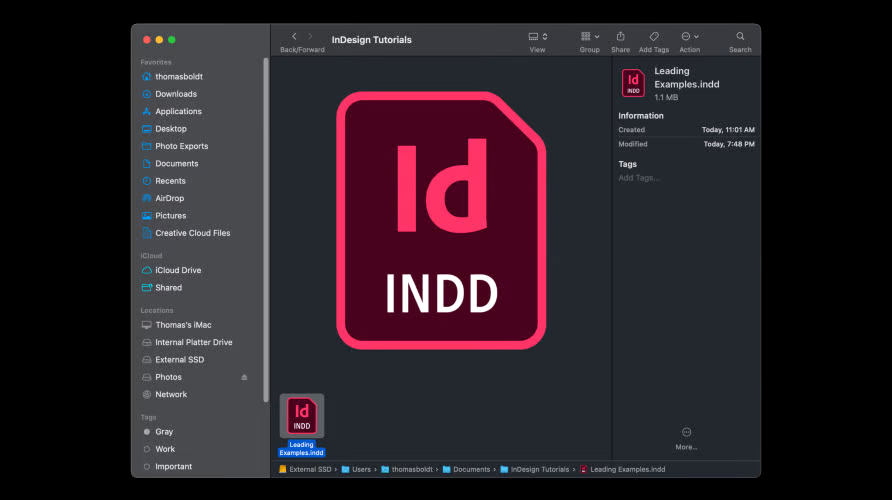
Task: Click the Modified date 'Today, 7:48 PM'
Action: click(x=729, y=144)
